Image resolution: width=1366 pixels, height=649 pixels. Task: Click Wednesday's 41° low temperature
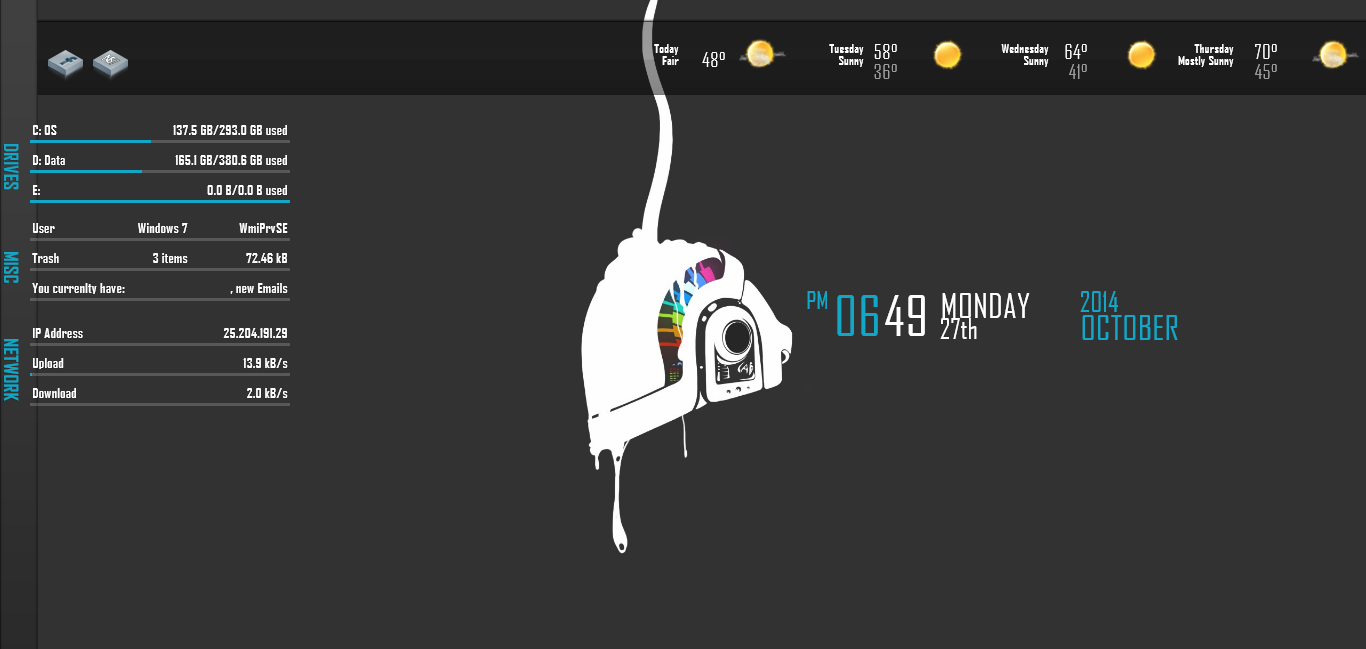tap(1077, 72)
